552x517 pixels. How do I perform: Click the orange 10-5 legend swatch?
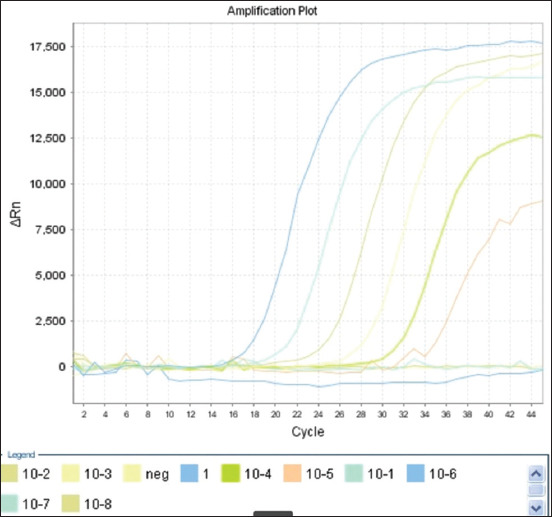point(293,473)
